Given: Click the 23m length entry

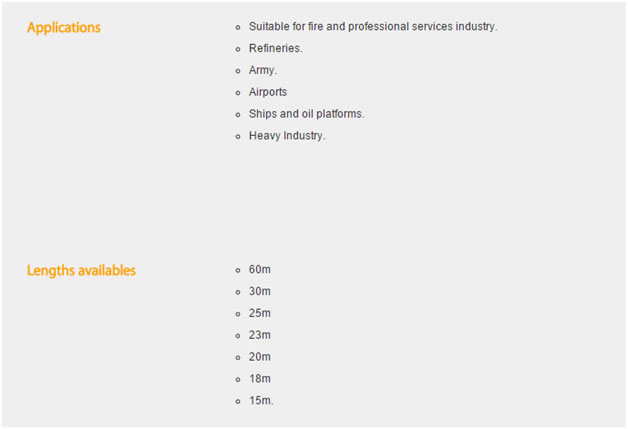Looking at the screenshot, I should coord(260,335).
